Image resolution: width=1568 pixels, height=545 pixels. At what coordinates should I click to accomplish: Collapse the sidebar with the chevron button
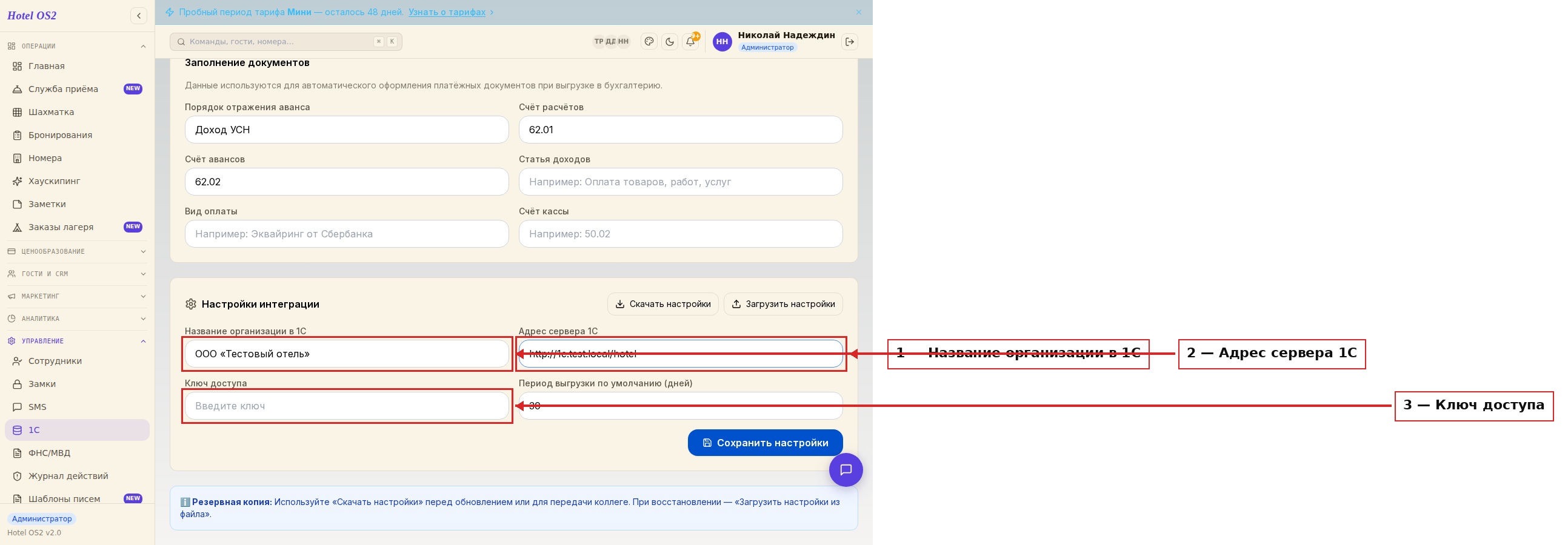coord(139,16)
